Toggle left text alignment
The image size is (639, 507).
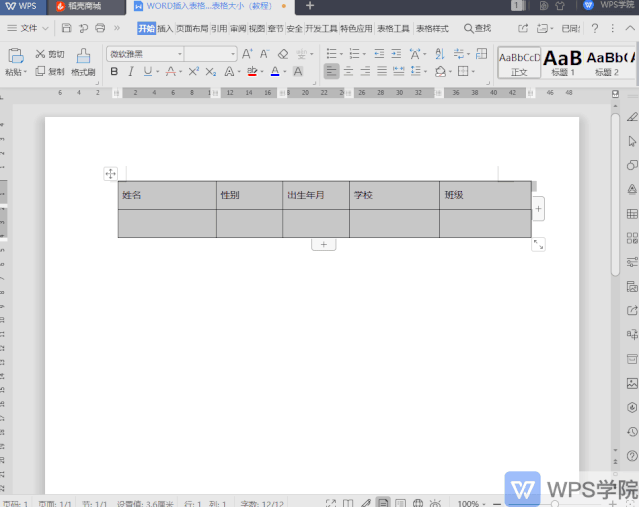(331, 72)
